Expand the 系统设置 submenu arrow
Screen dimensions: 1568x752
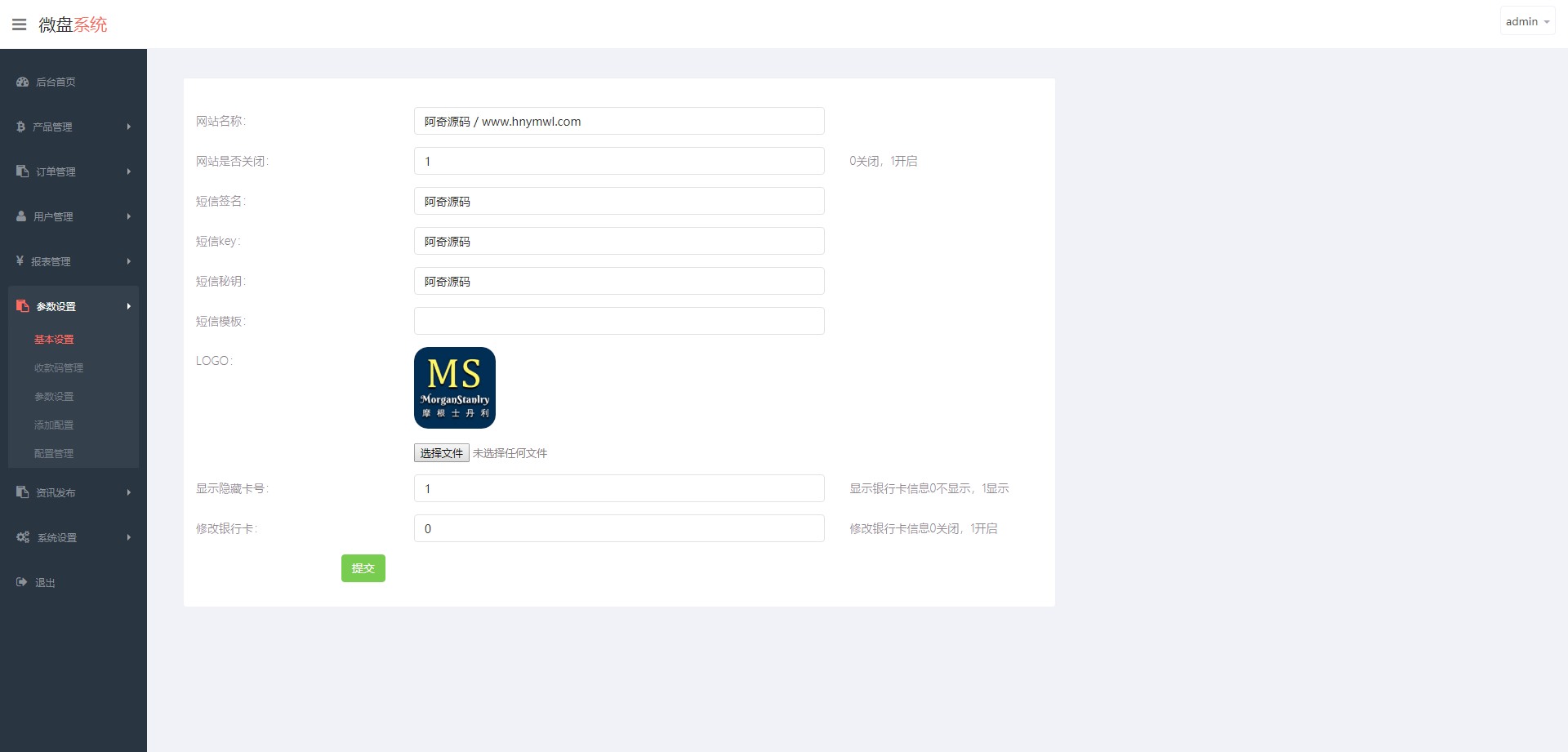coord(129,537)
